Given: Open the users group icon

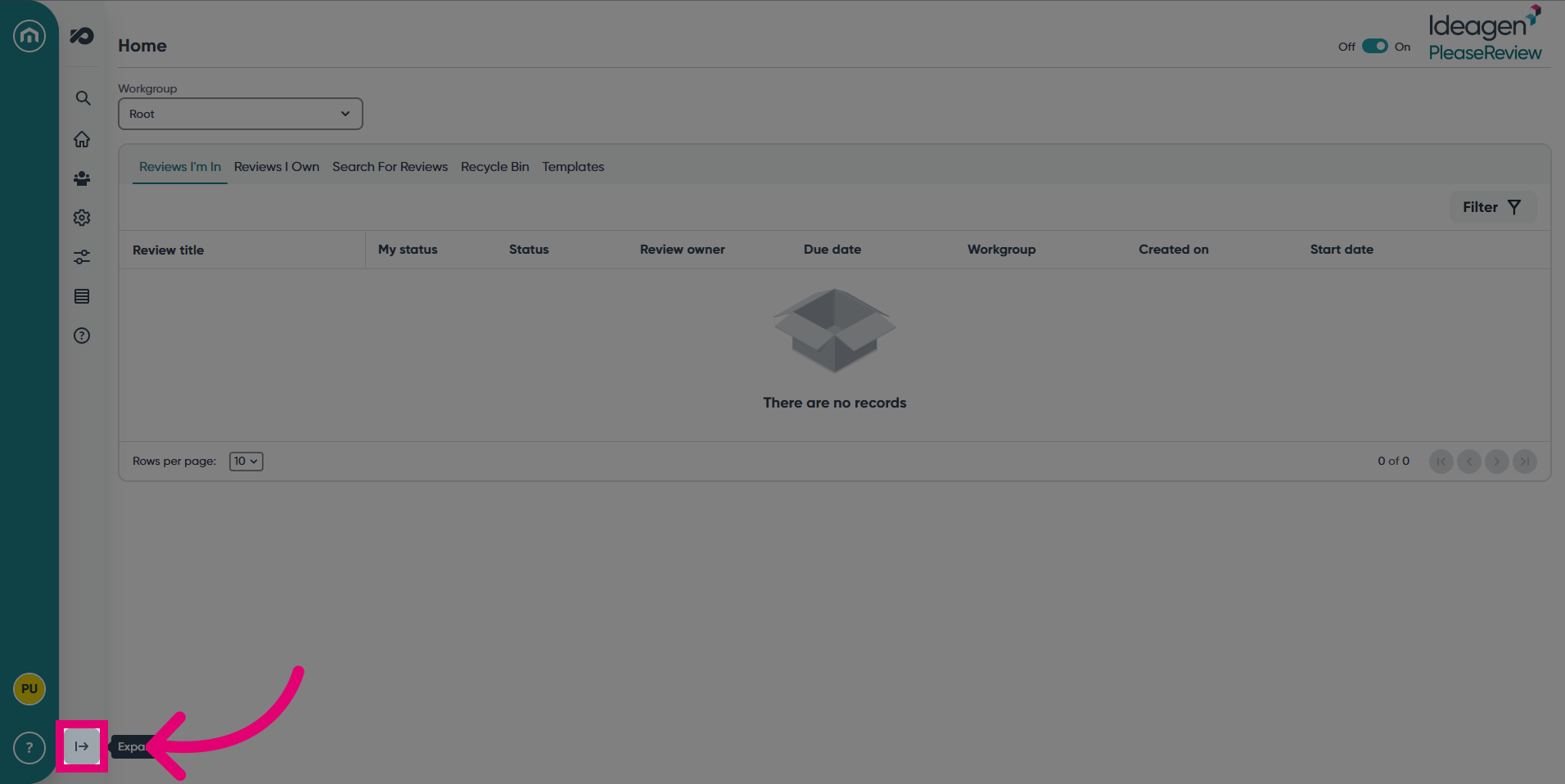Looking at the screenshot, I should [x=82, y=178].
